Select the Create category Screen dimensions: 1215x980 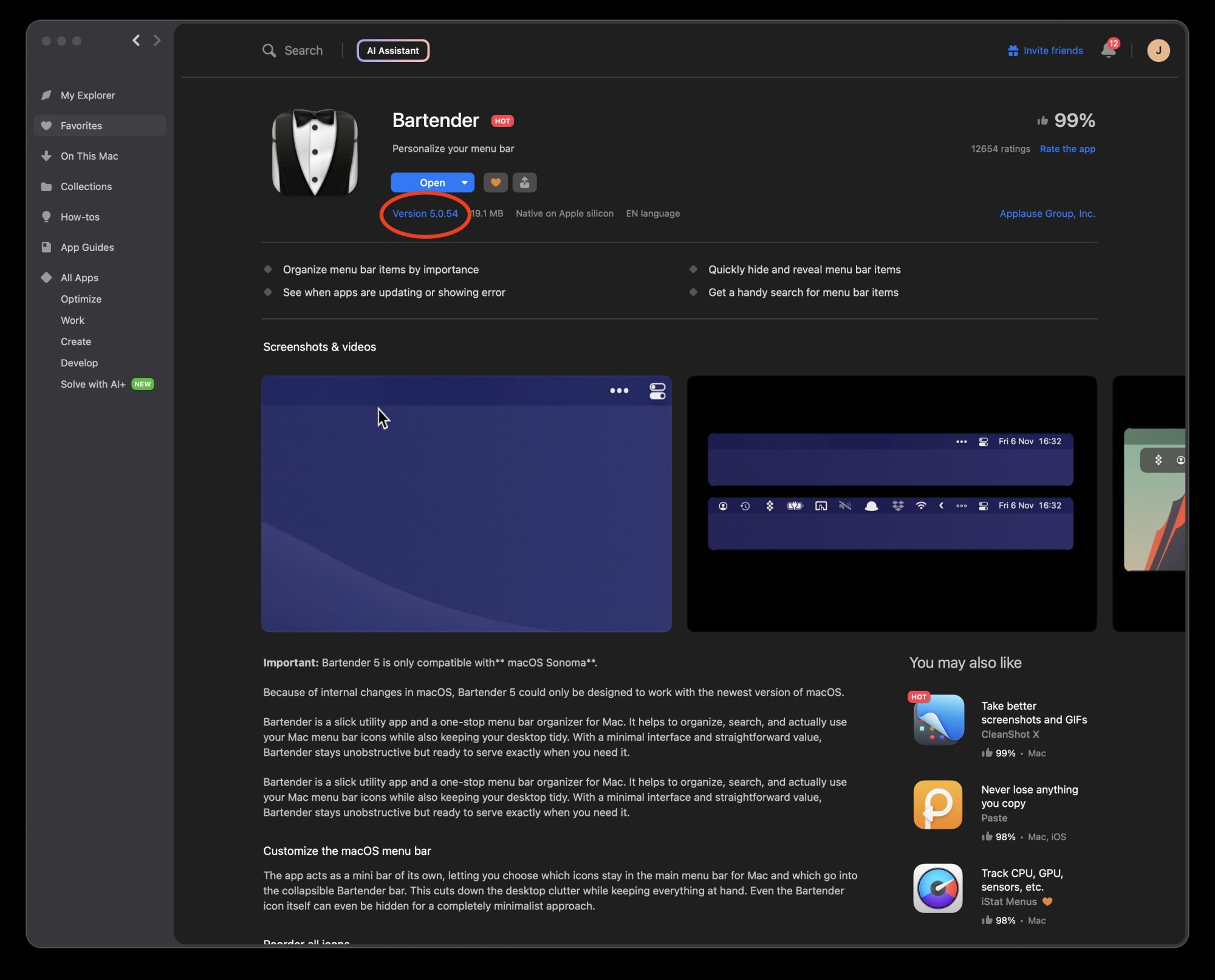[76, 341]
